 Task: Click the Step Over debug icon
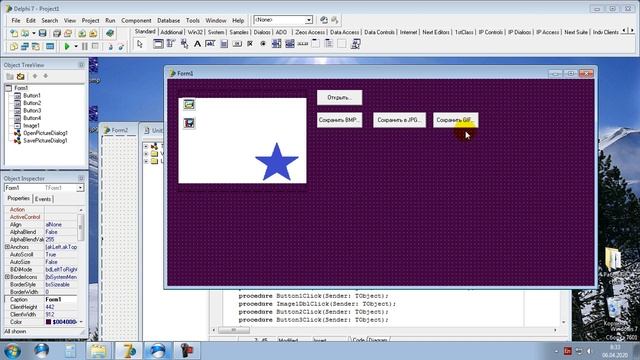click(x=121, y=47)
